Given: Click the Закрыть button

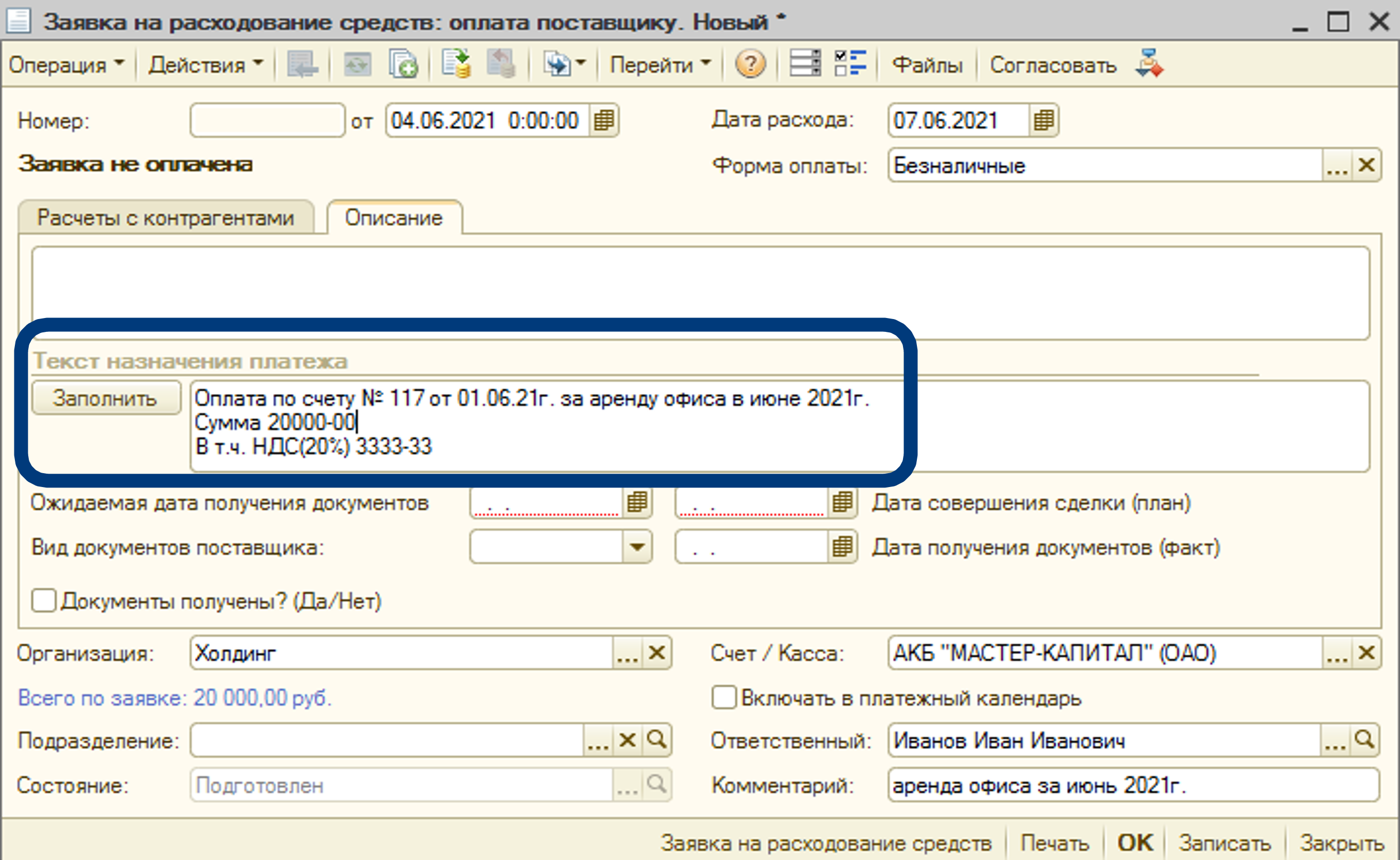Looking at the screenshot, I should [1341, 843].
